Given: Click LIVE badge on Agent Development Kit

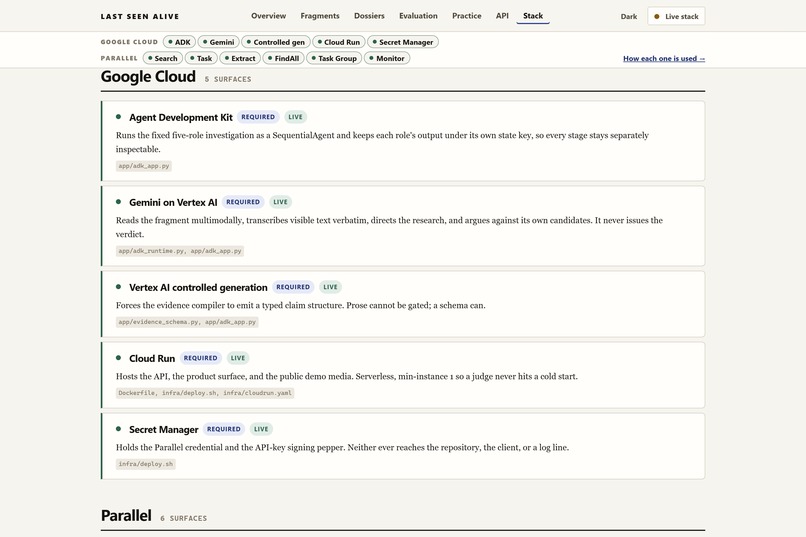Looking at the screenshot, I should (x=296, y=117).
